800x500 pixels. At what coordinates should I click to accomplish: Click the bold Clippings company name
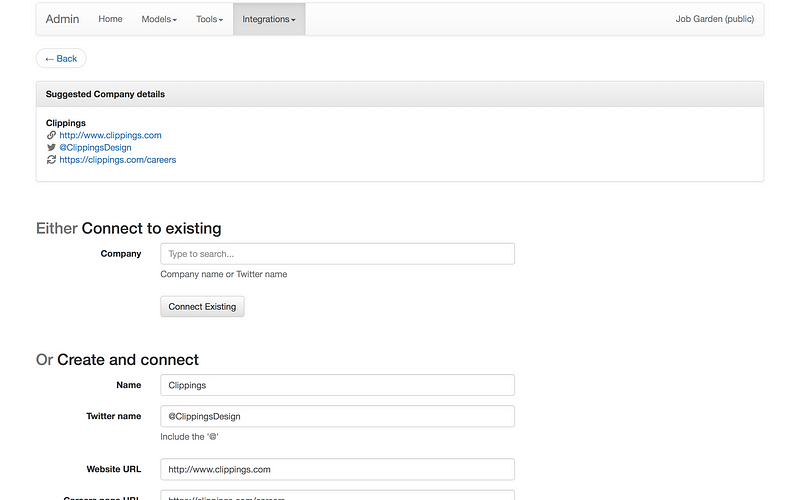(x=66, y=123)
